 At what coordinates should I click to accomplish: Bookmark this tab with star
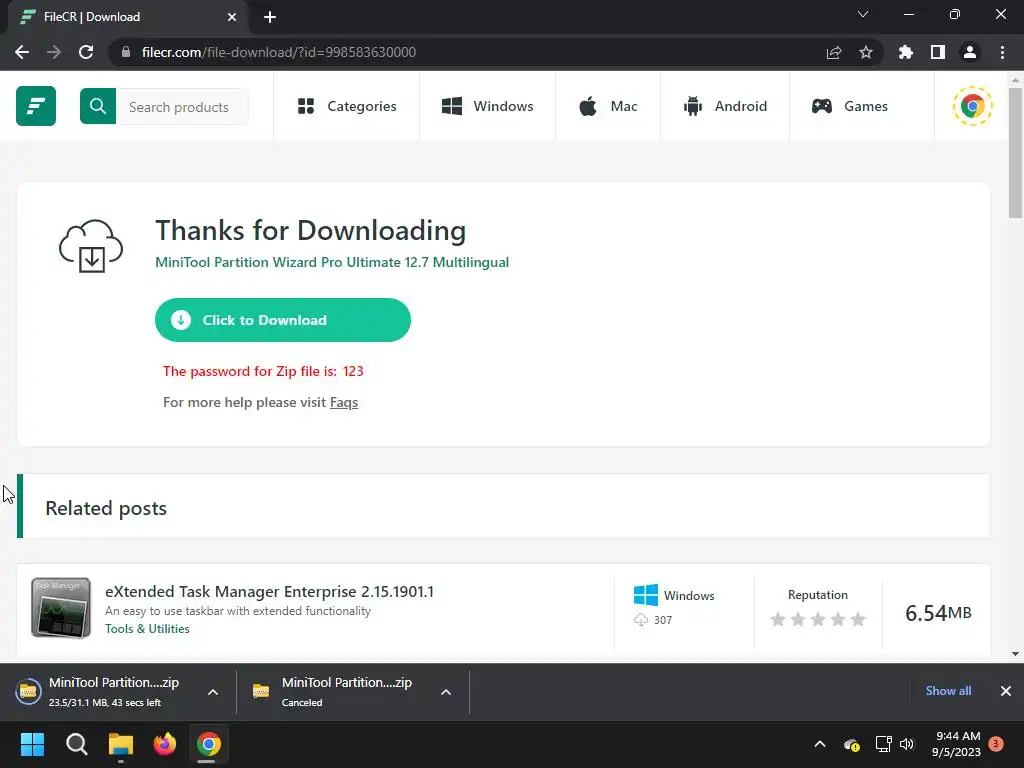pos(866,52)
